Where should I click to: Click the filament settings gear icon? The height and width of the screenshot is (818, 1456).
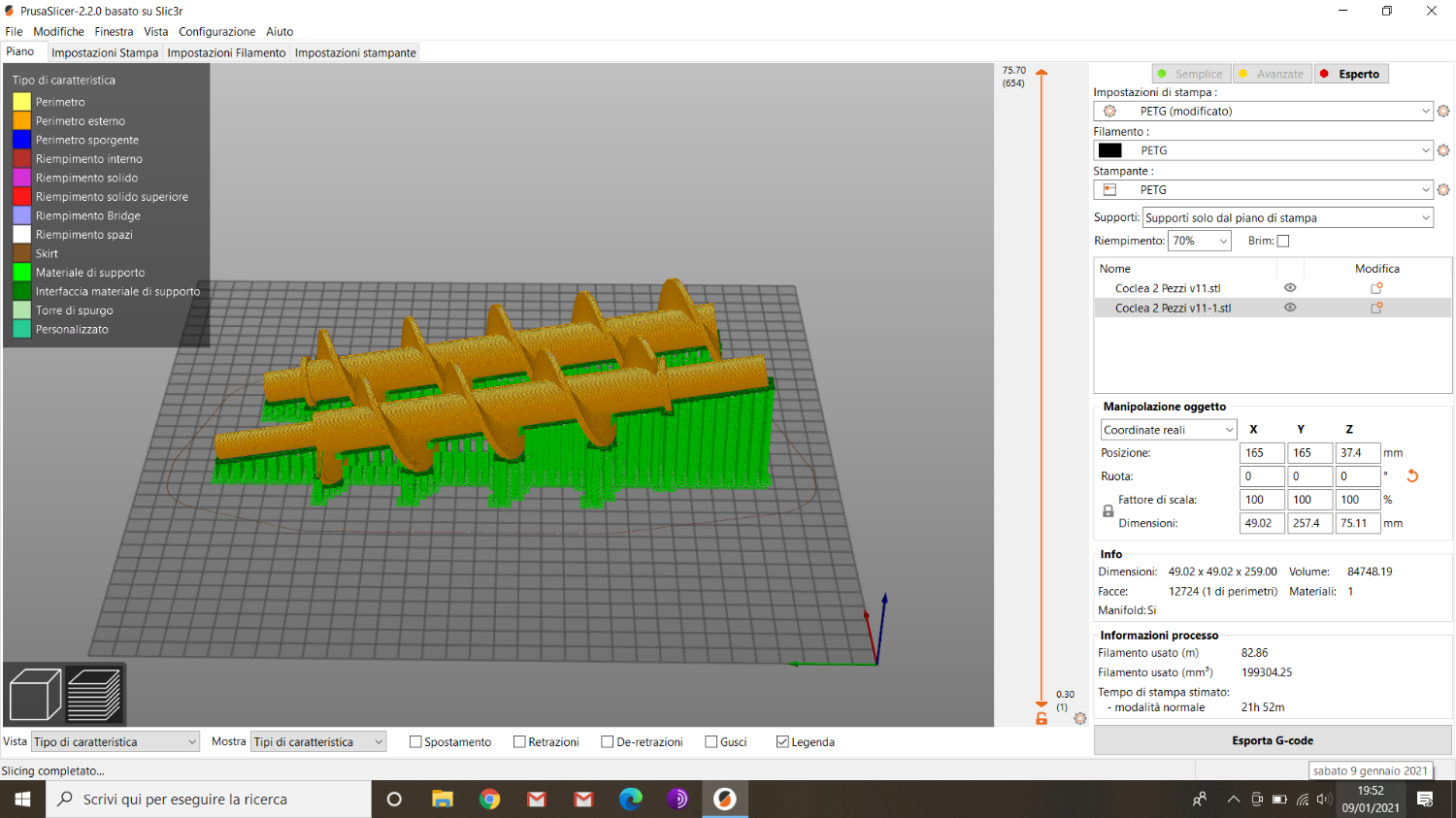(1443, 150)
